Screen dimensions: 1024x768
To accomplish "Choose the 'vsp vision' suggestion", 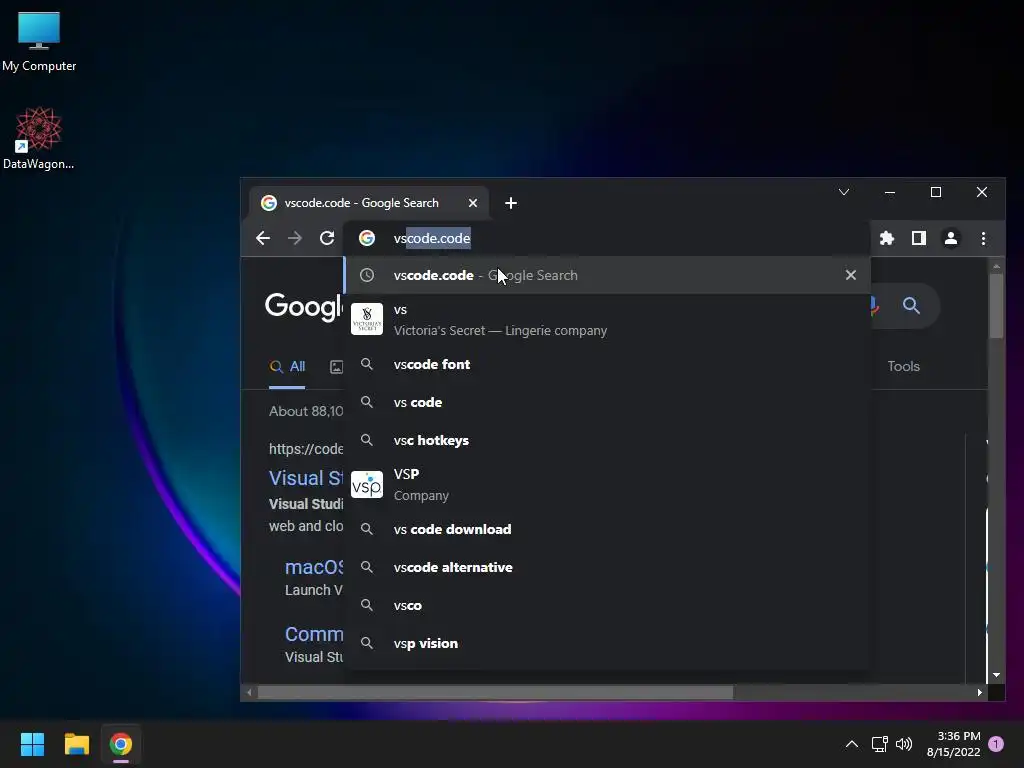I will pyautogui.click(x=607, y=643).
